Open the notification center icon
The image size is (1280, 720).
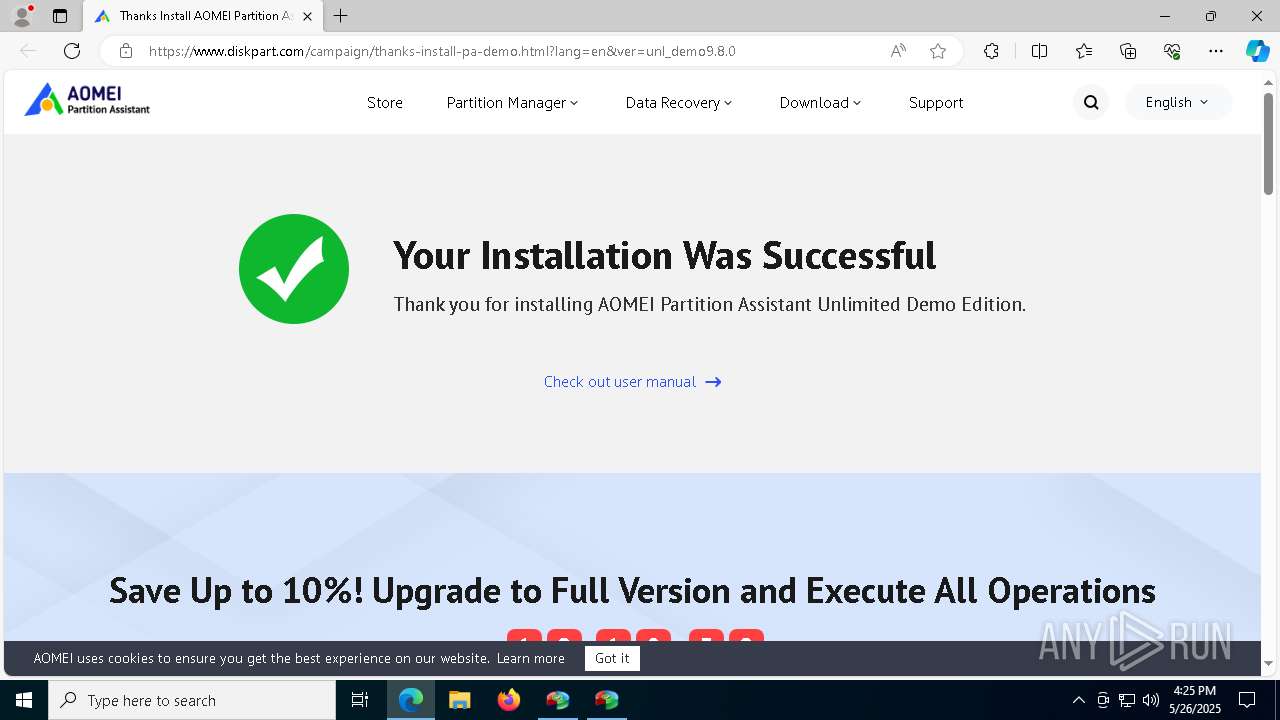pyautogui.click(x=1247, y=700)
